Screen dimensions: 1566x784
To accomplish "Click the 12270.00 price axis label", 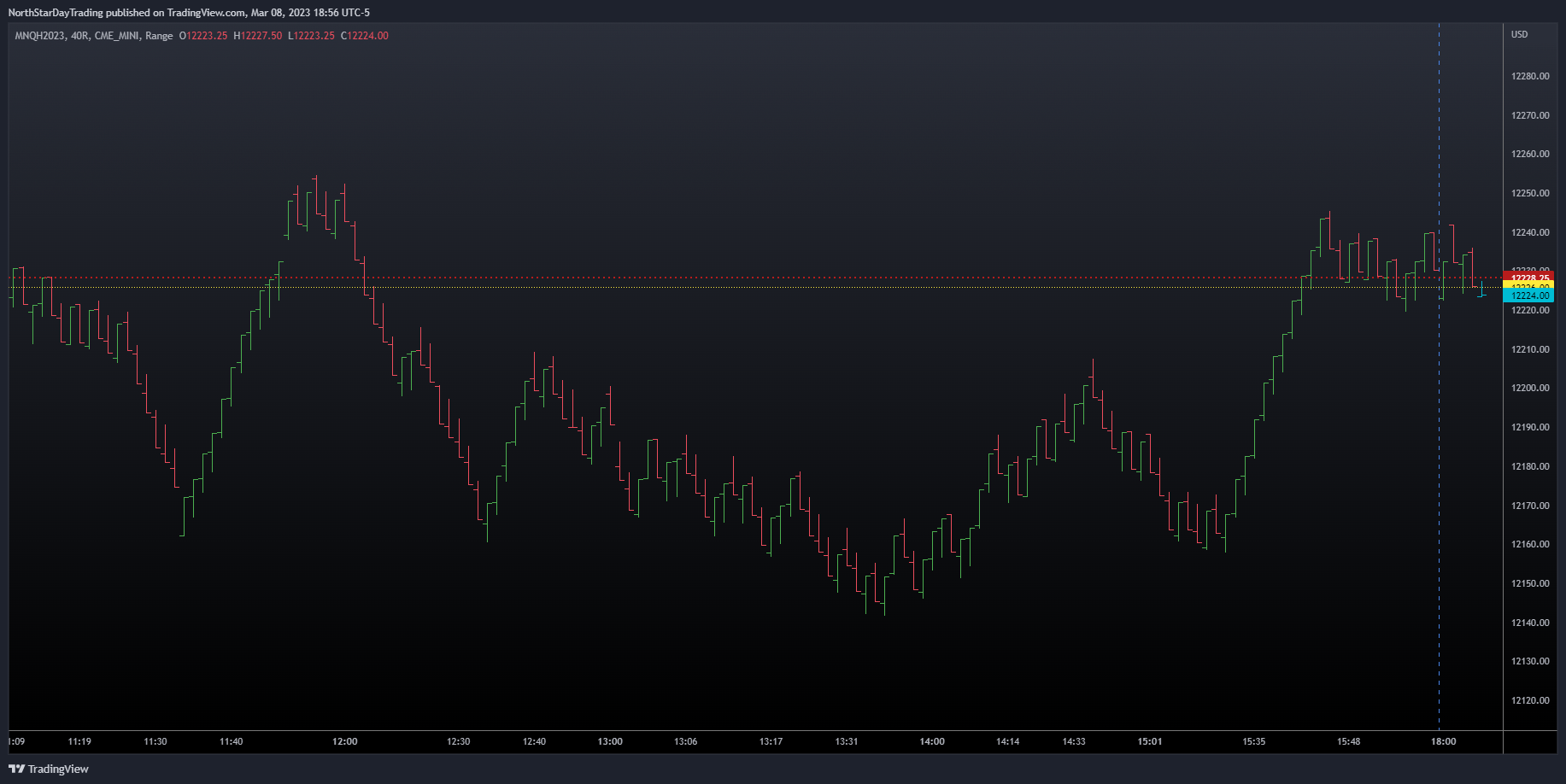I will pos(1530,115).
